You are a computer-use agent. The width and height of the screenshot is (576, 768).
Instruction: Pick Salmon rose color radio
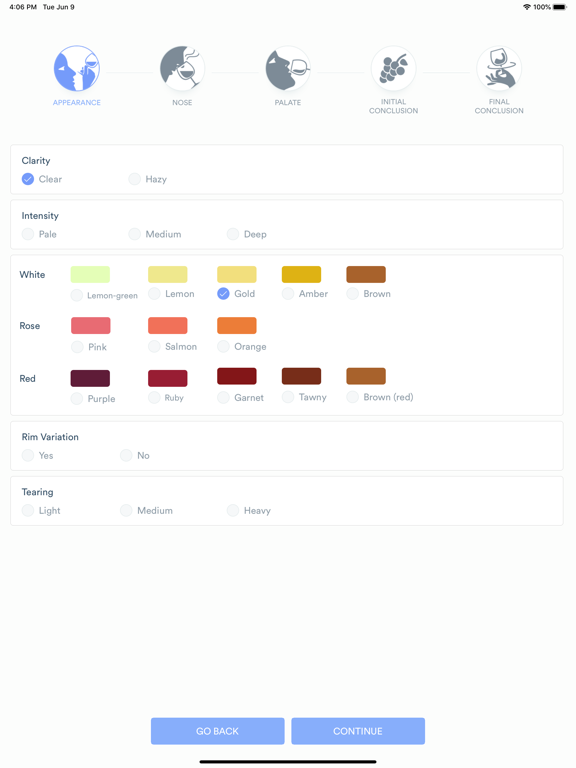154,347
